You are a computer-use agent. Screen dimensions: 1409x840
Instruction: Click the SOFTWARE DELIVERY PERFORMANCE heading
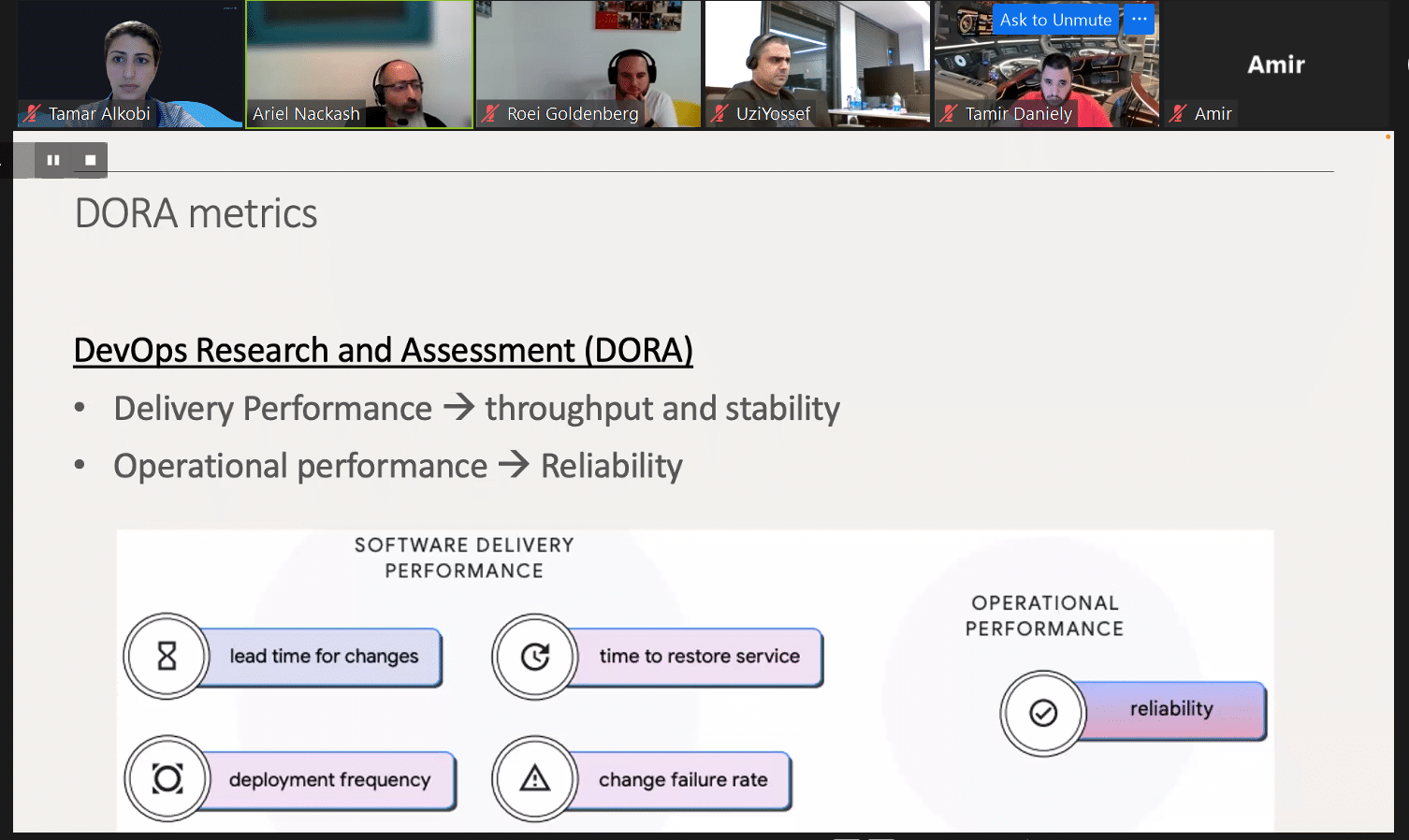(464, 558)
